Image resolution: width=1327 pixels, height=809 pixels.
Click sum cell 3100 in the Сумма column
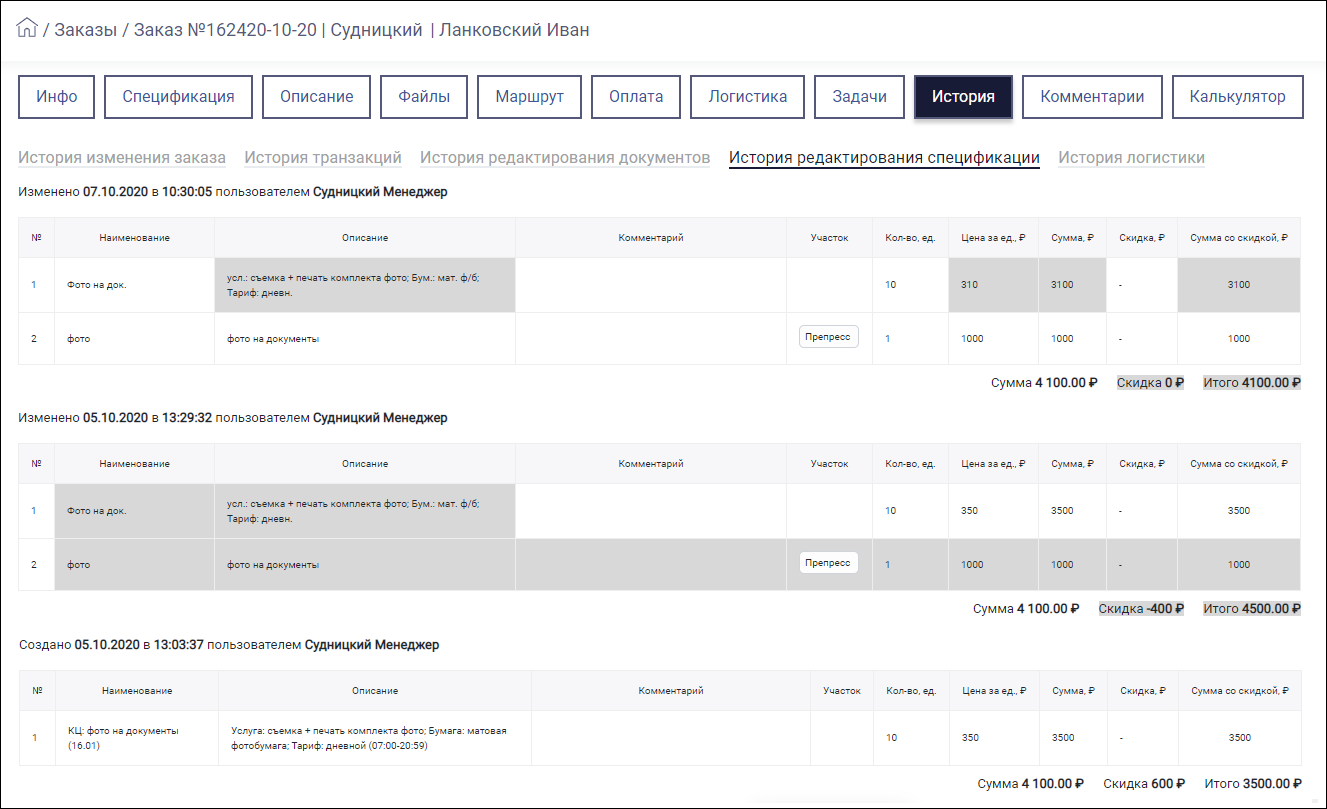(x=1072, y=285)
